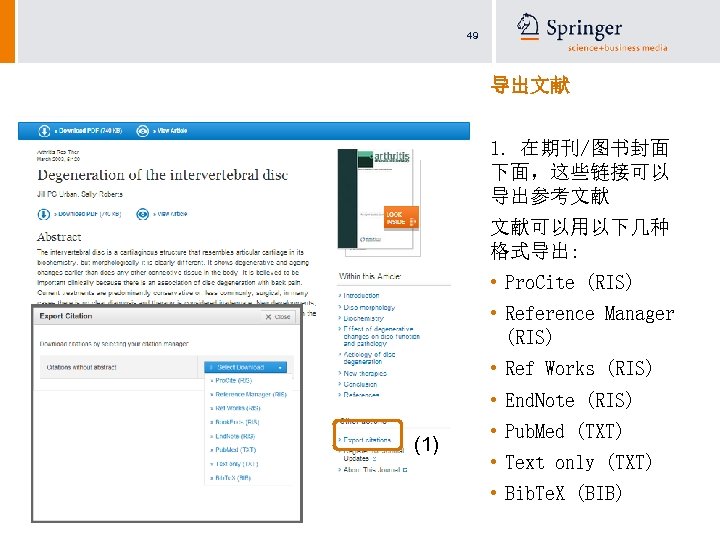Click the Abstract heading

(x=59, y=237)
